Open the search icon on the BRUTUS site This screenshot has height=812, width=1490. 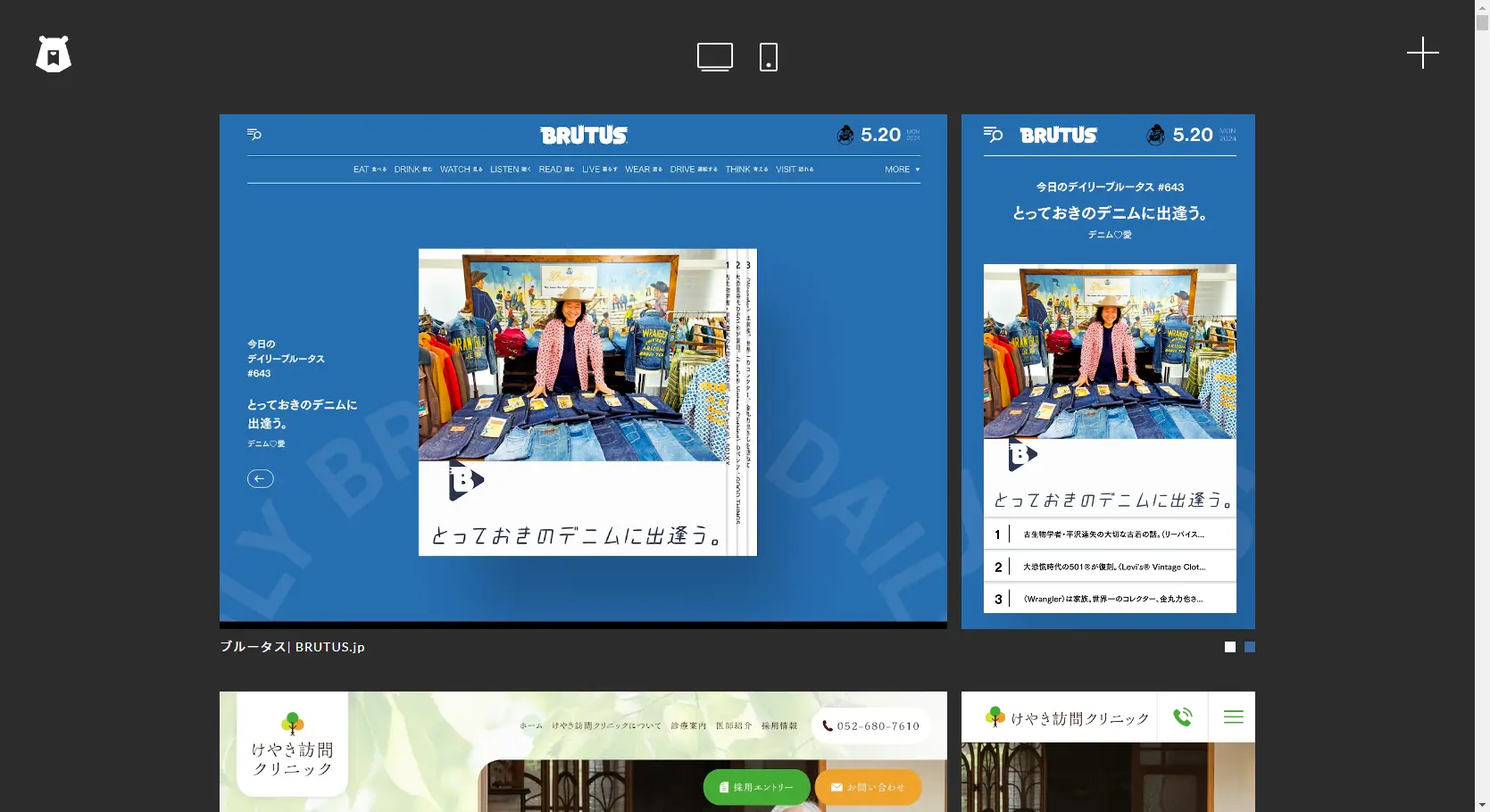click(254, 135)
